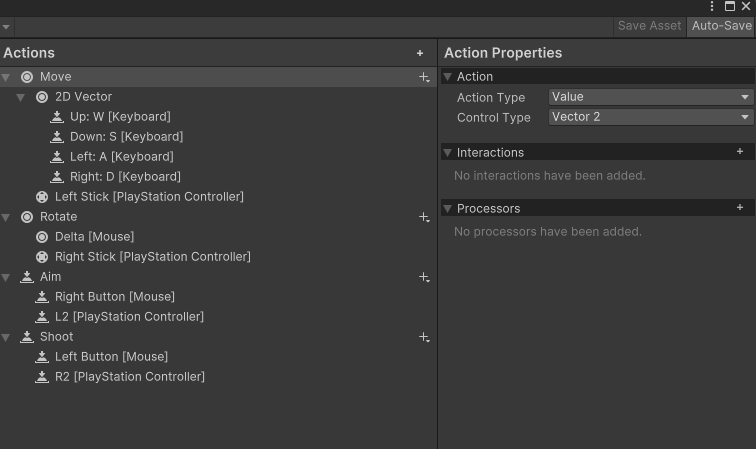Collapse the 2D Vector composite binding
This screenshot has width=756, height=449.
point(21,97)
